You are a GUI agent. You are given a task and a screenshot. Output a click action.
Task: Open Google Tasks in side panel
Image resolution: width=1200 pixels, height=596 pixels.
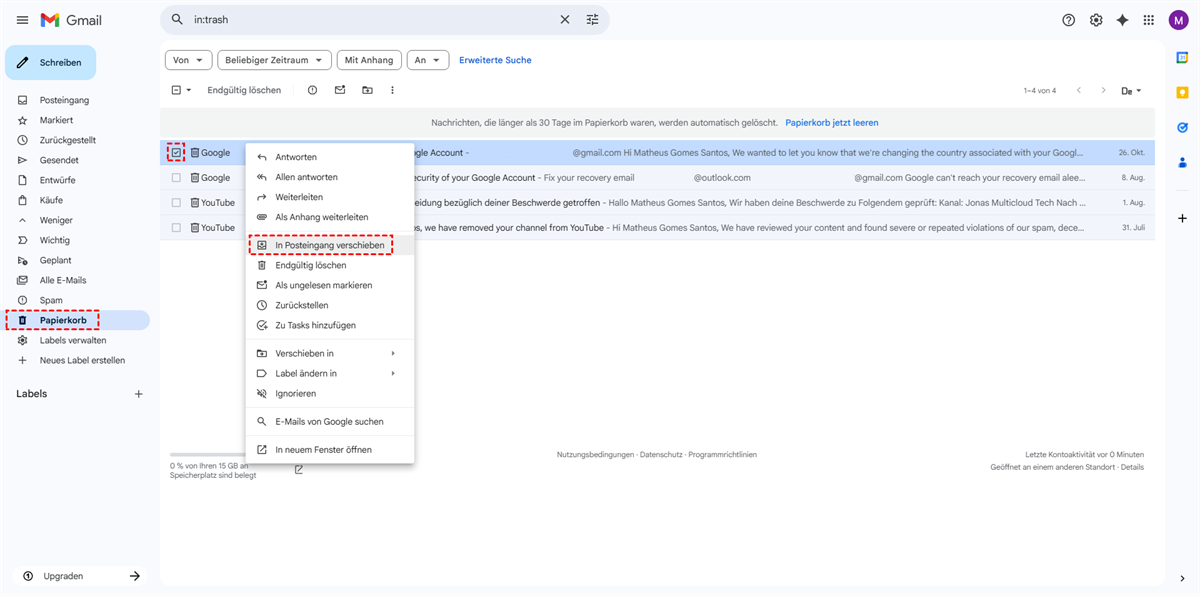(1182, 127)
